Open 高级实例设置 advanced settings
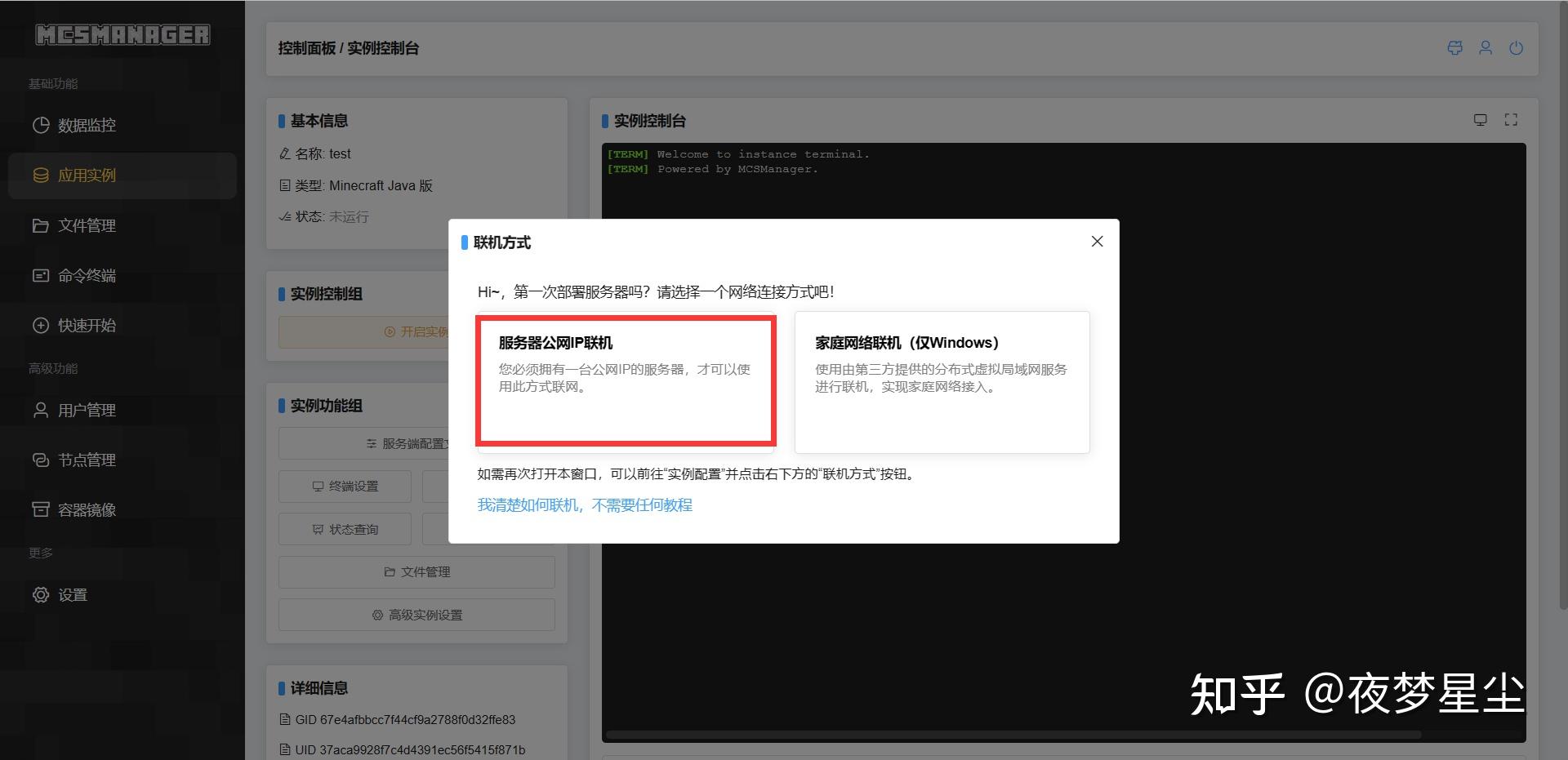This screenshot has height=760, width=1568. (x=416, y=614)
